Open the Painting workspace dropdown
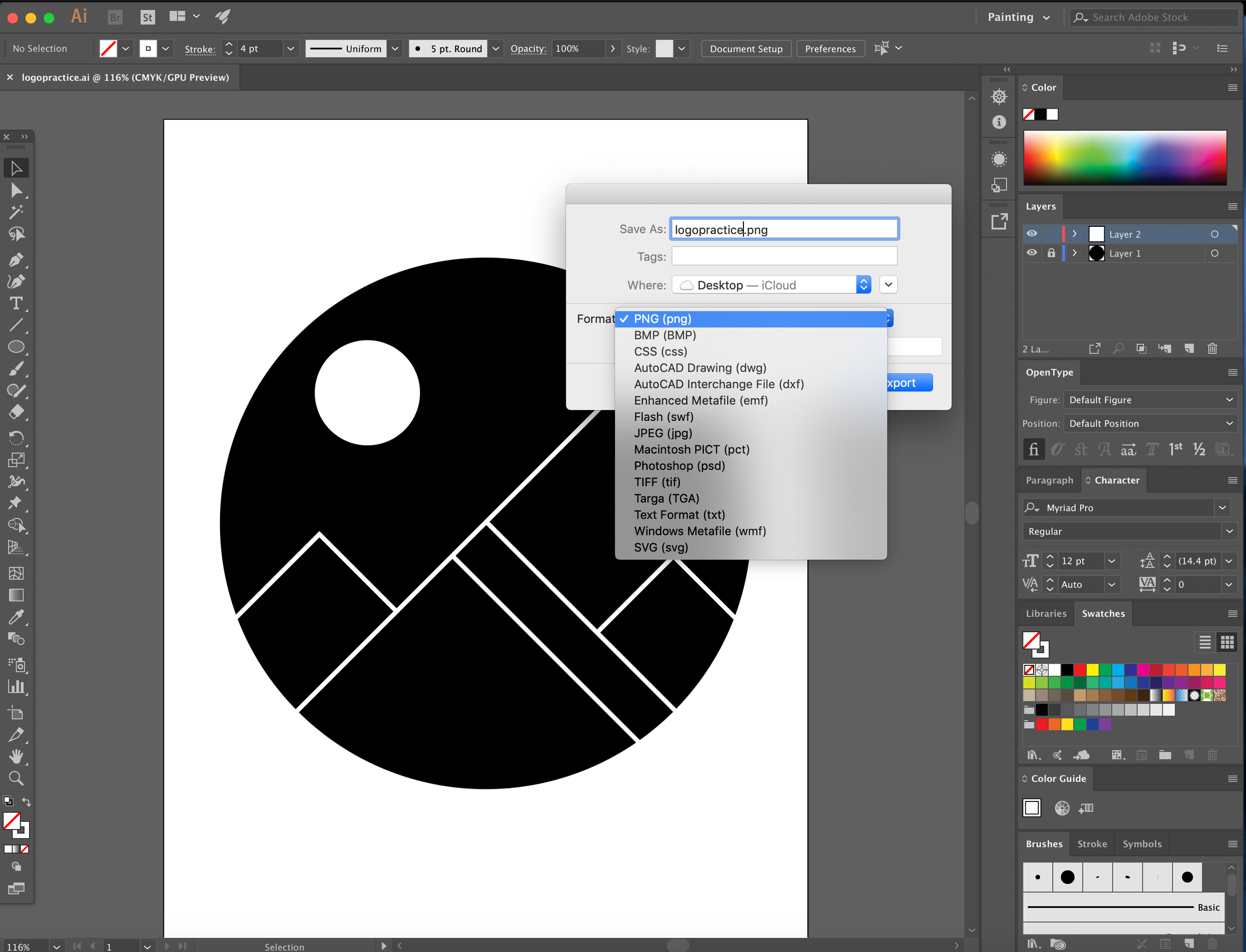Screen dimensions: 1246x952 point(1018,17)
